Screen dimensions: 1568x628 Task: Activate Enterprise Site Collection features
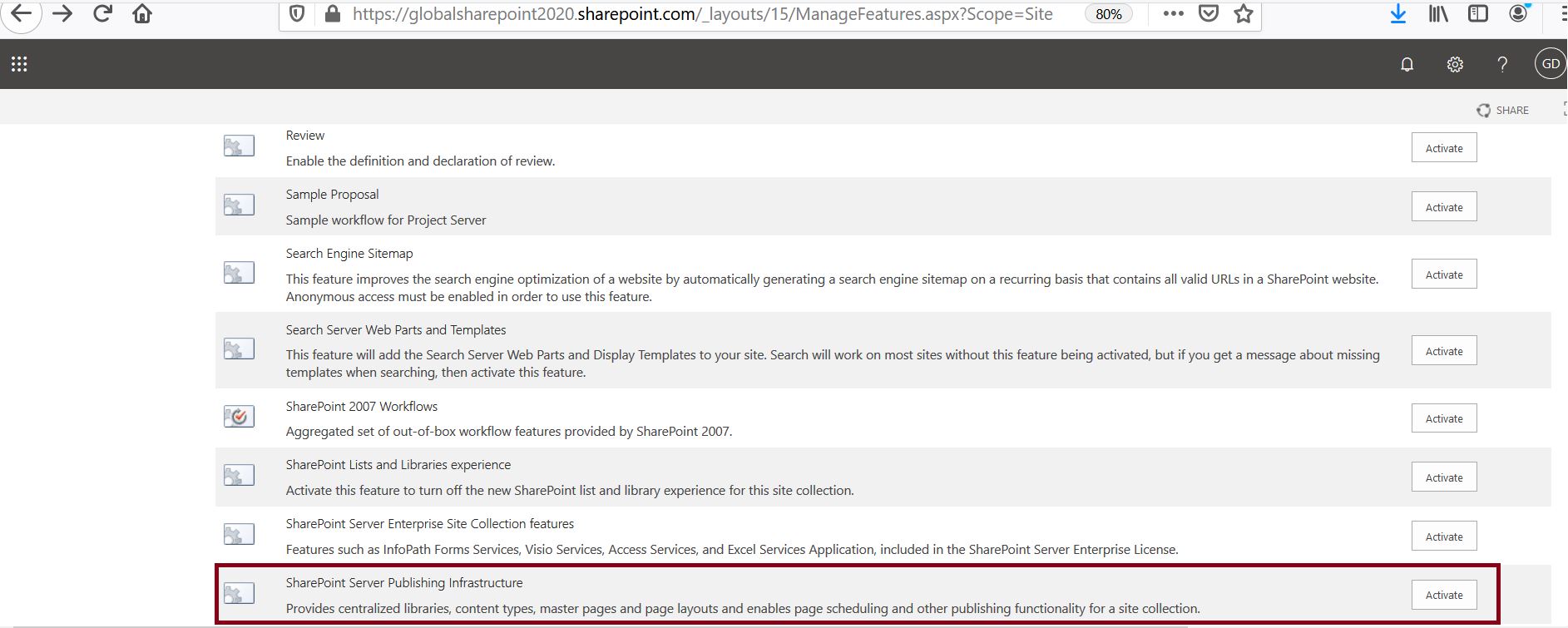tap(1444, 537)
